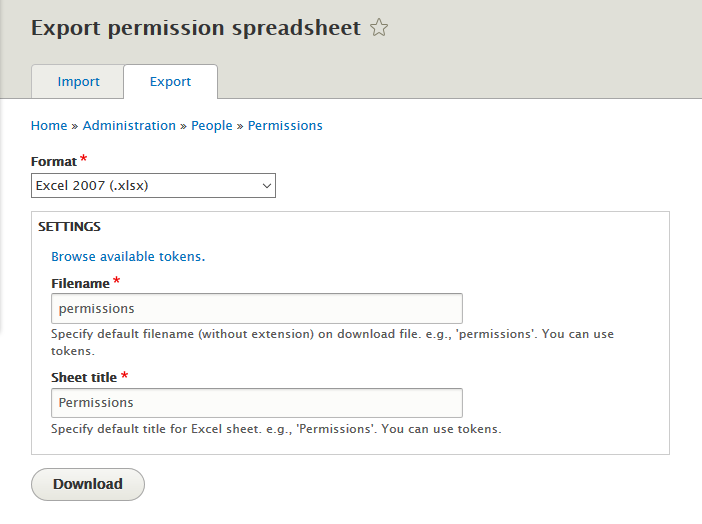Click the Filename field label
702x524 pixels.
point(80,284)
